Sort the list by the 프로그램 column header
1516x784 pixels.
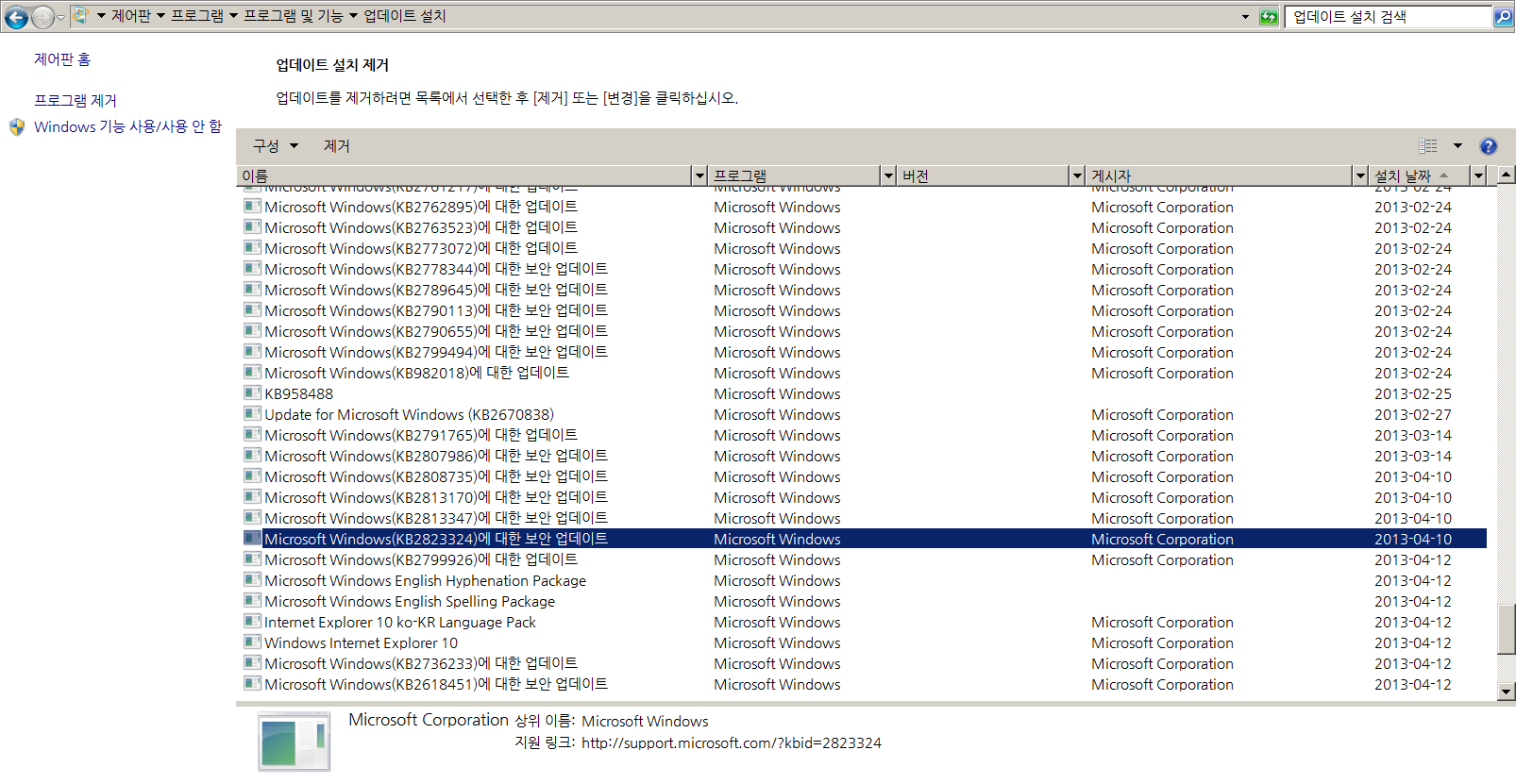[794, 175]
